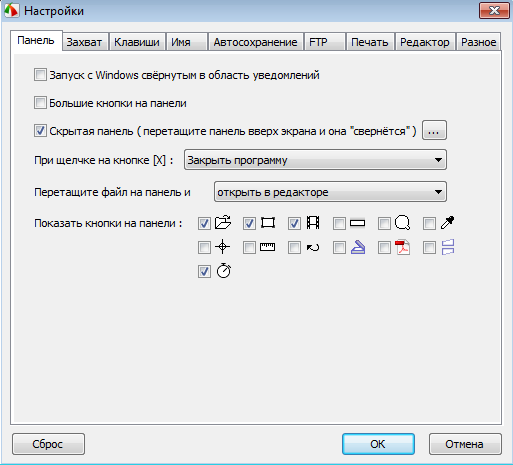Uncheck the box beside the stopwatch icon
This screenshot has height=465, width=513.
pos(204,271)
